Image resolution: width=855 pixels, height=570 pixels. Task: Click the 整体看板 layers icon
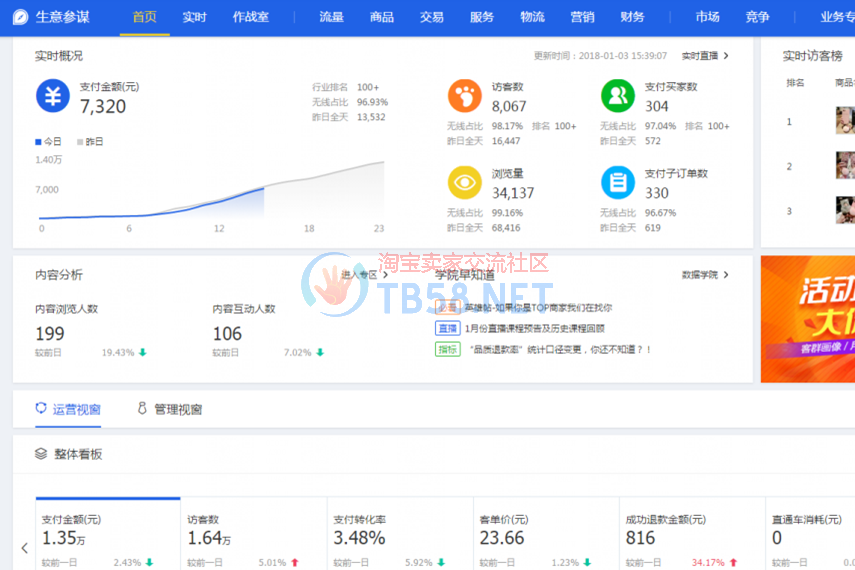(x=41, y=454)
